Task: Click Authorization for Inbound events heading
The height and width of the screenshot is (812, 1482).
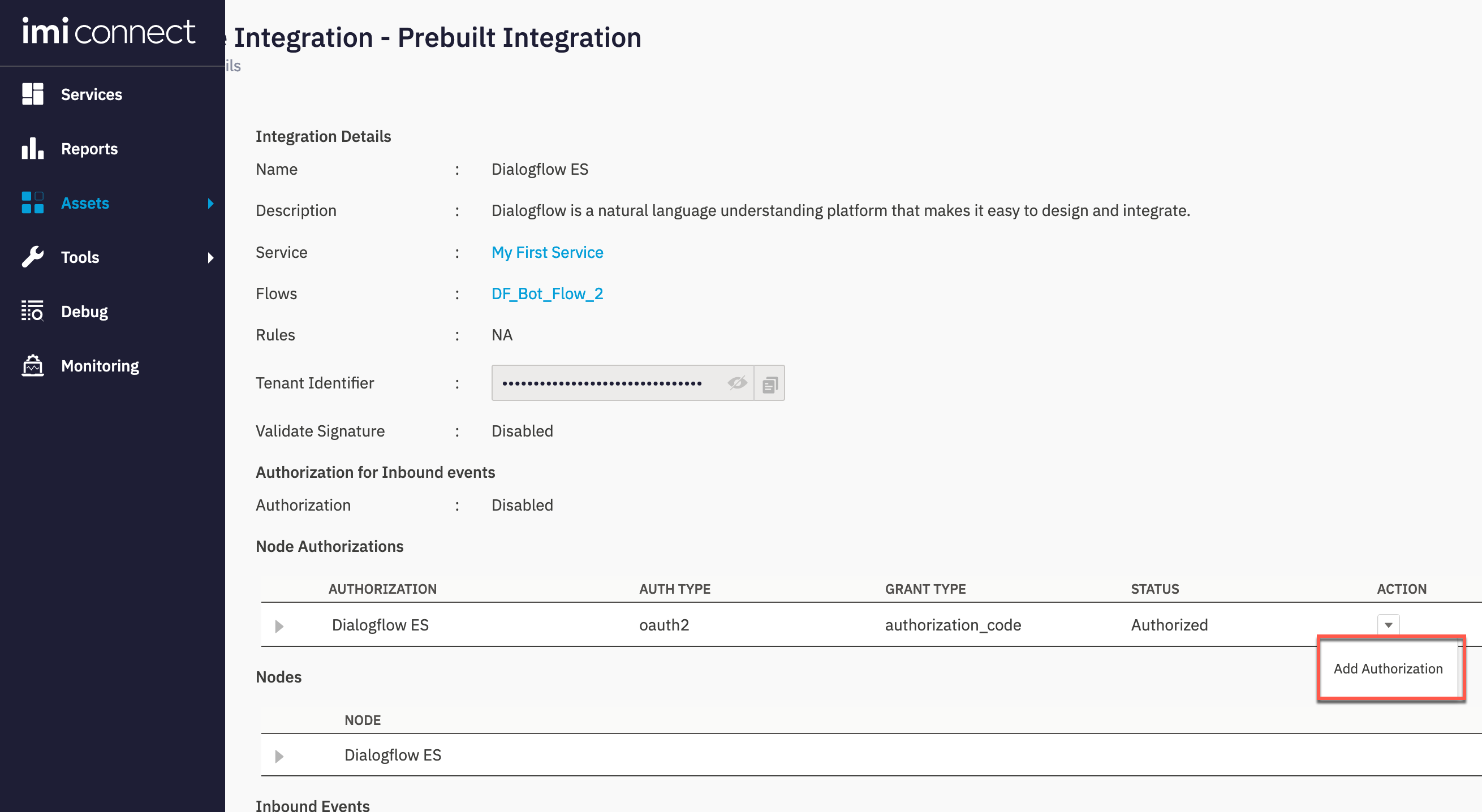Action: (375, 472)
